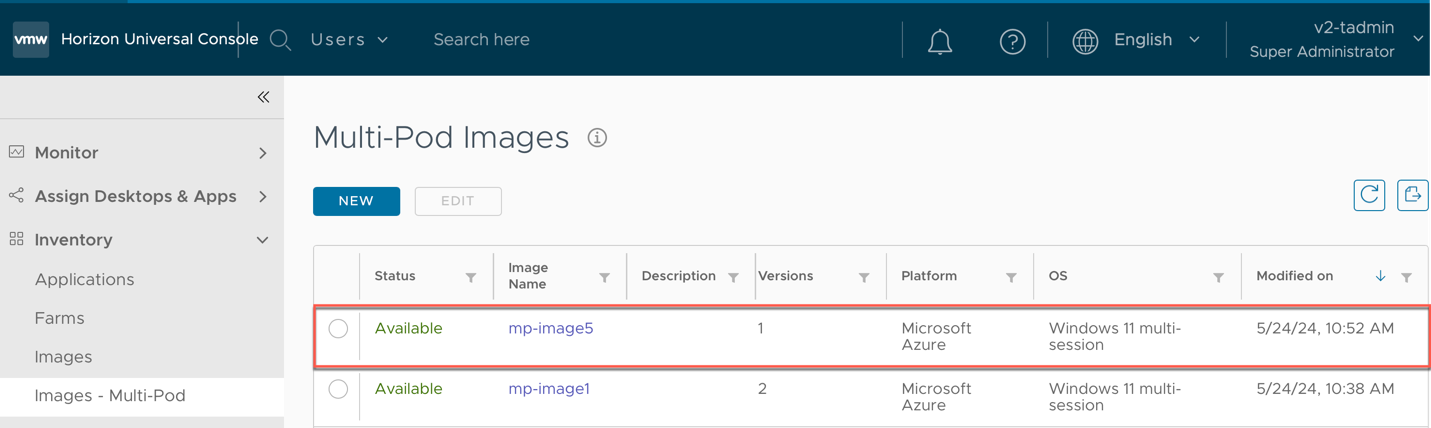This screenshot has height=428, width=1431.
Task: Filter the Status column
Action: coord(471,277)
